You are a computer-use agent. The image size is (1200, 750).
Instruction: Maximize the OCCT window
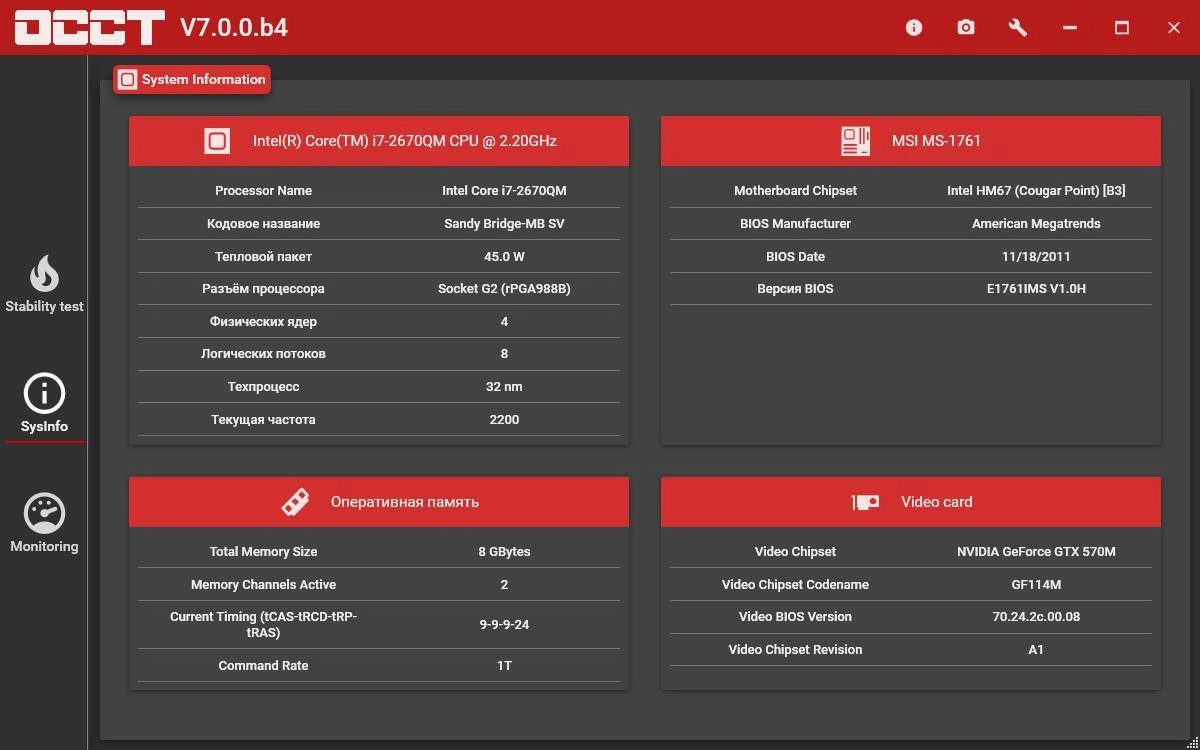click(1122, 27)
